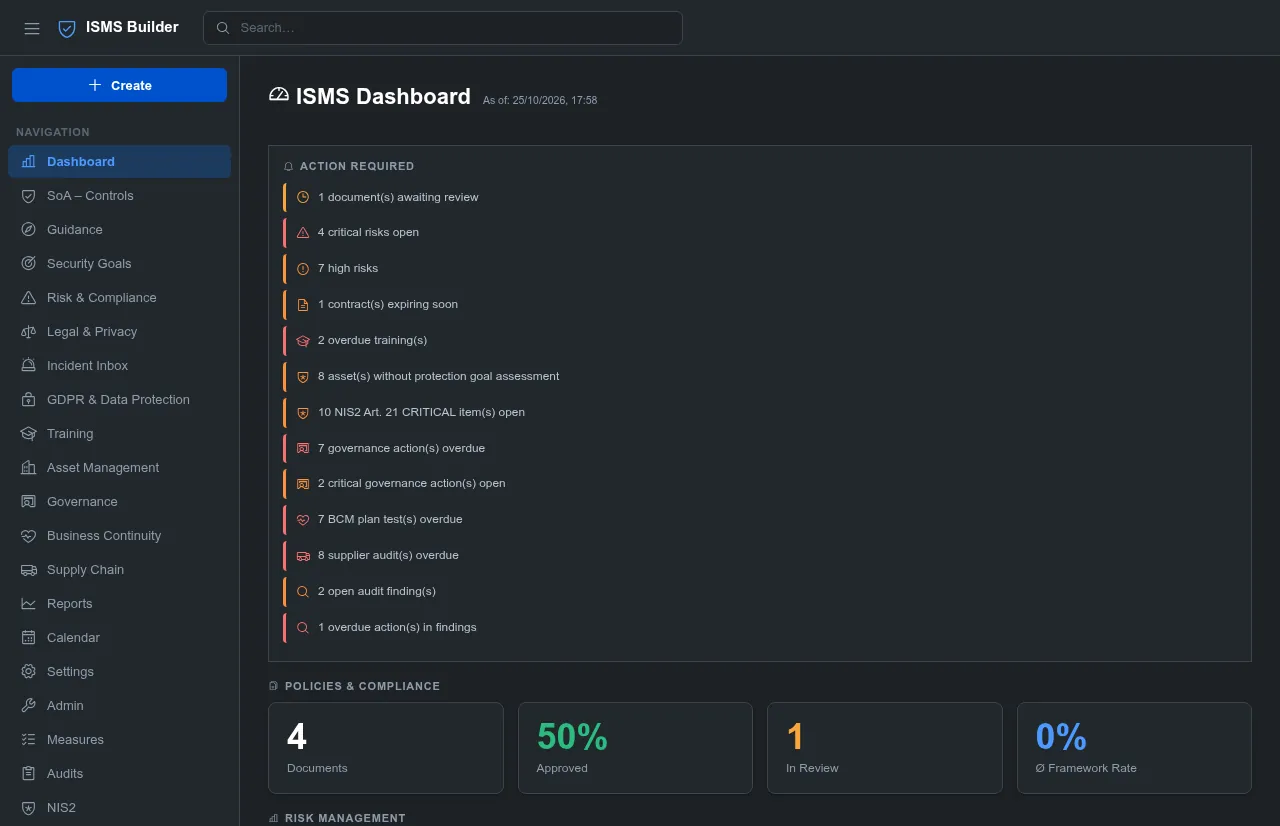Click the Supply Chain truck icon
Image resolution: width=1280 pixels, height=826 pixels.
click(28, 570)
